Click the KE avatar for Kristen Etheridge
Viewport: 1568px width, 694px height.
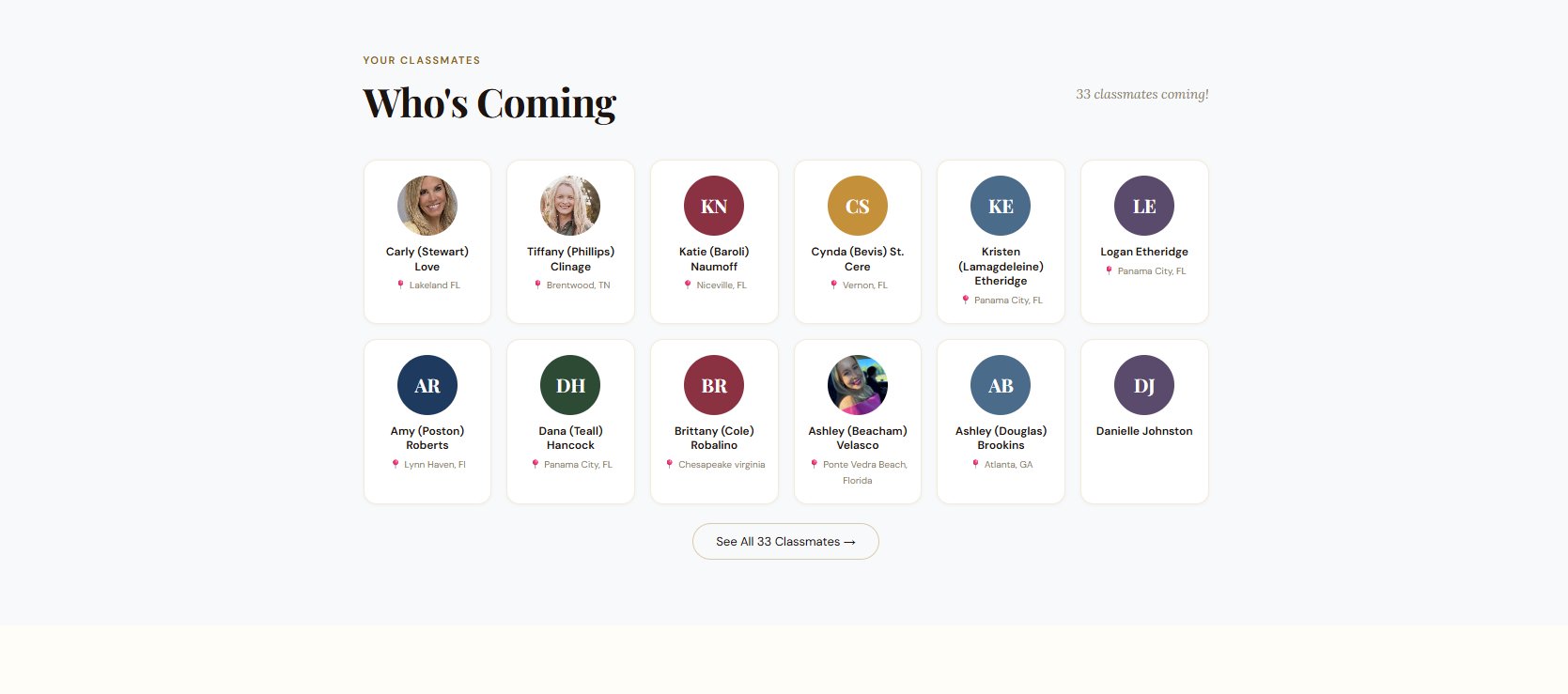1001,206
